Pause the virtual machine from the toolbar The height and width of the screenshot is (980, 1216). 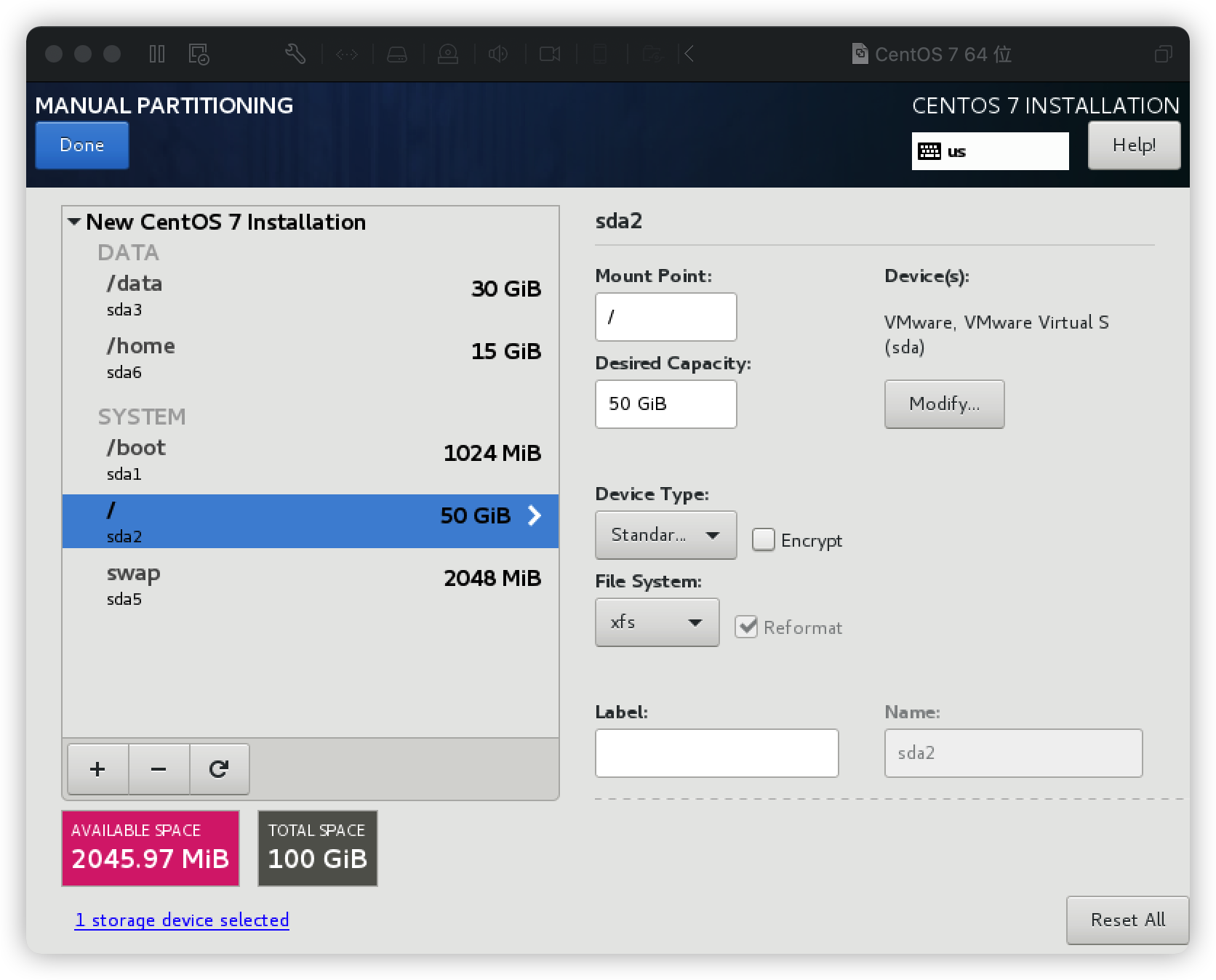[x=157, y=54]
